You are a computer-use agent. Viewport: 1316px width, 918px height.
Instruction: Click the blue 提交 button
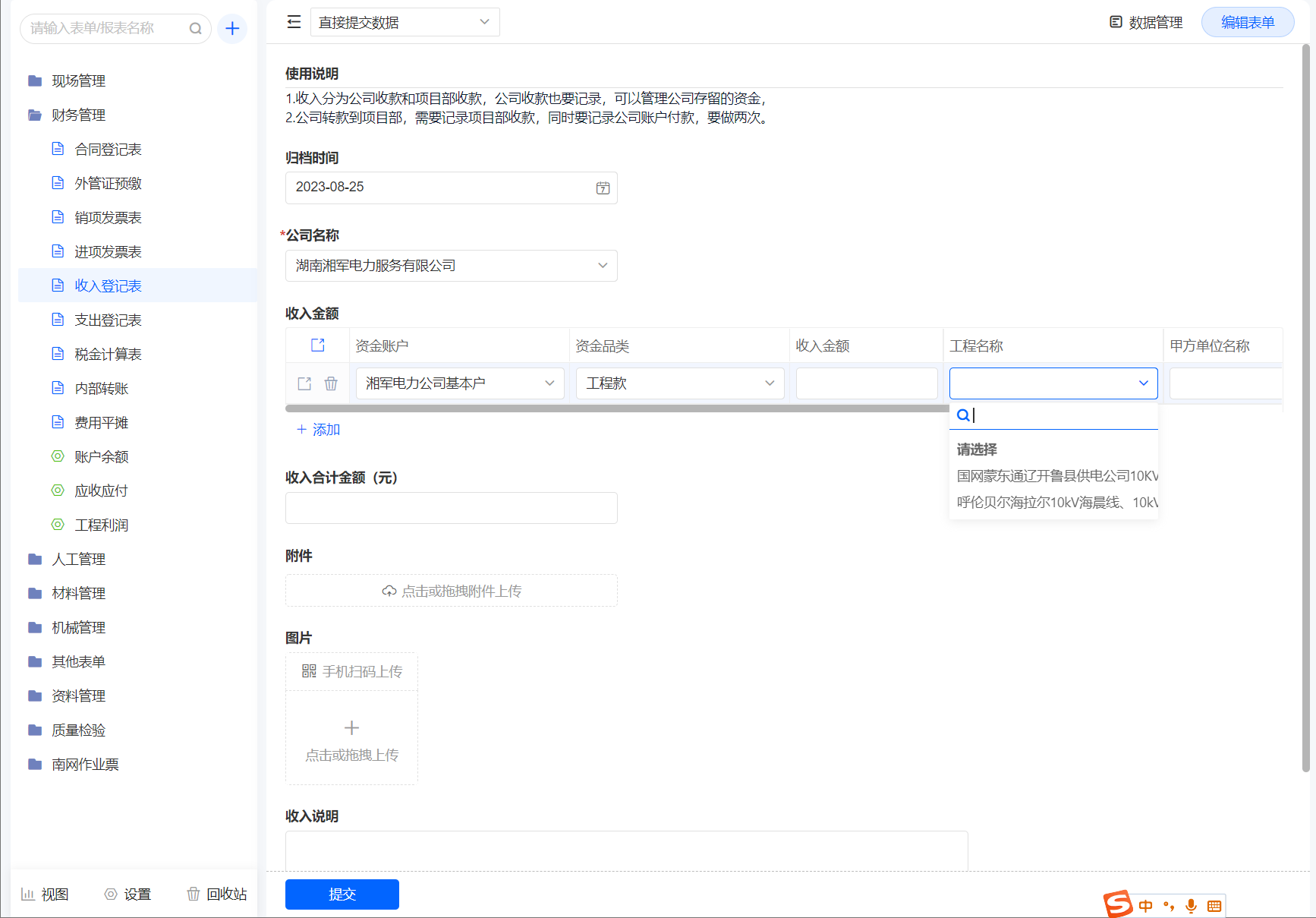click(x=342, y=894)
